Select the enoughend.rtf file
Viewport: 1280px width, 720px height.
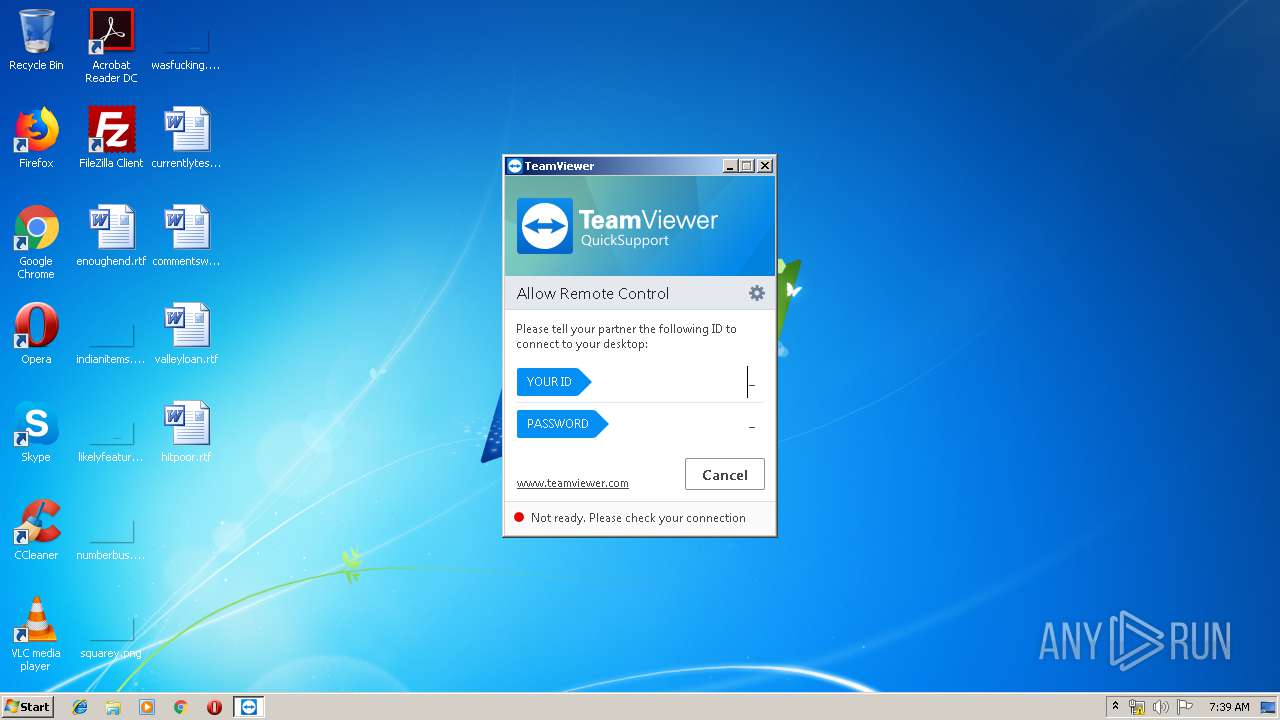(111, 236)
